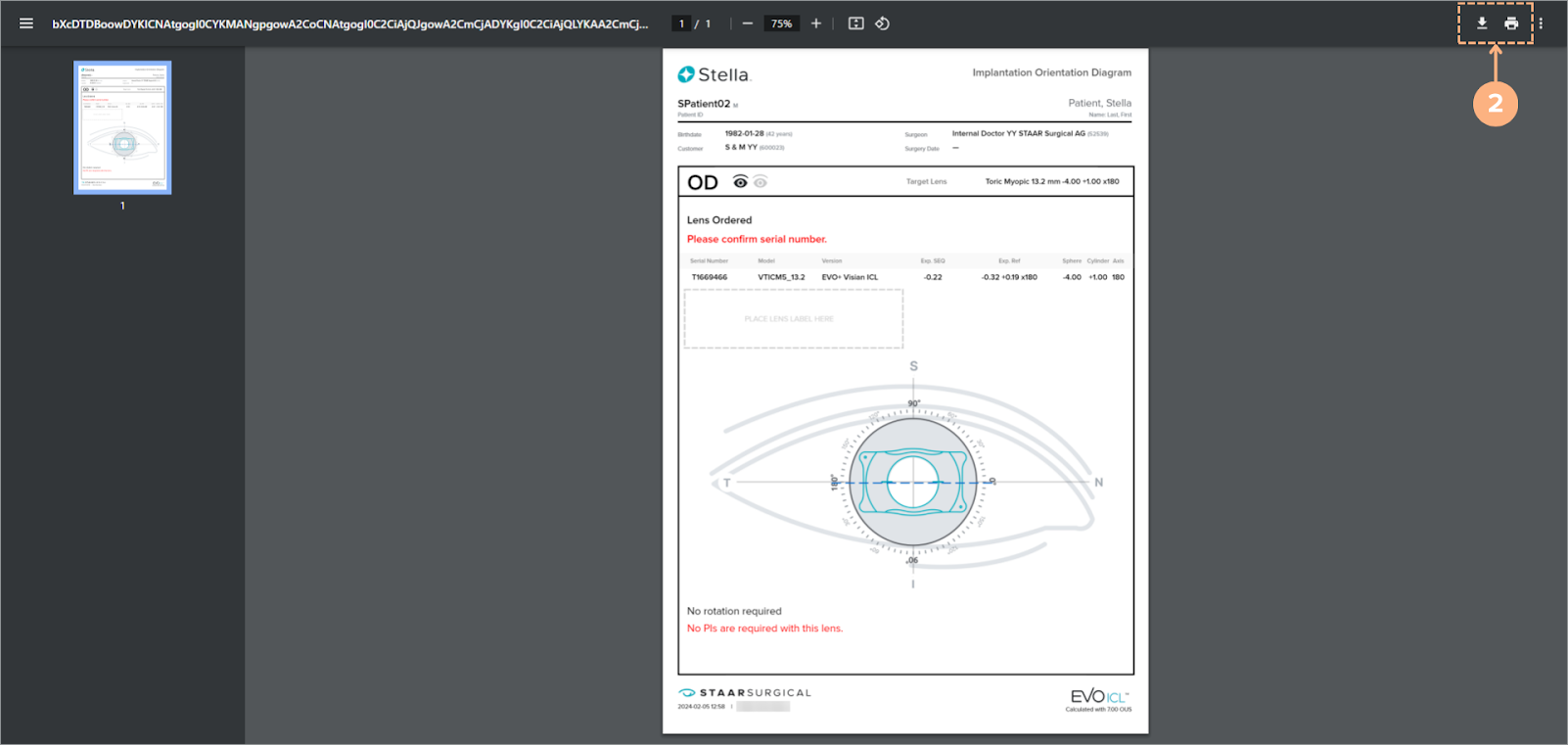Click the STAAR Surgical footer logo
Screen dimensions: 1568x745
coord(745,693)
